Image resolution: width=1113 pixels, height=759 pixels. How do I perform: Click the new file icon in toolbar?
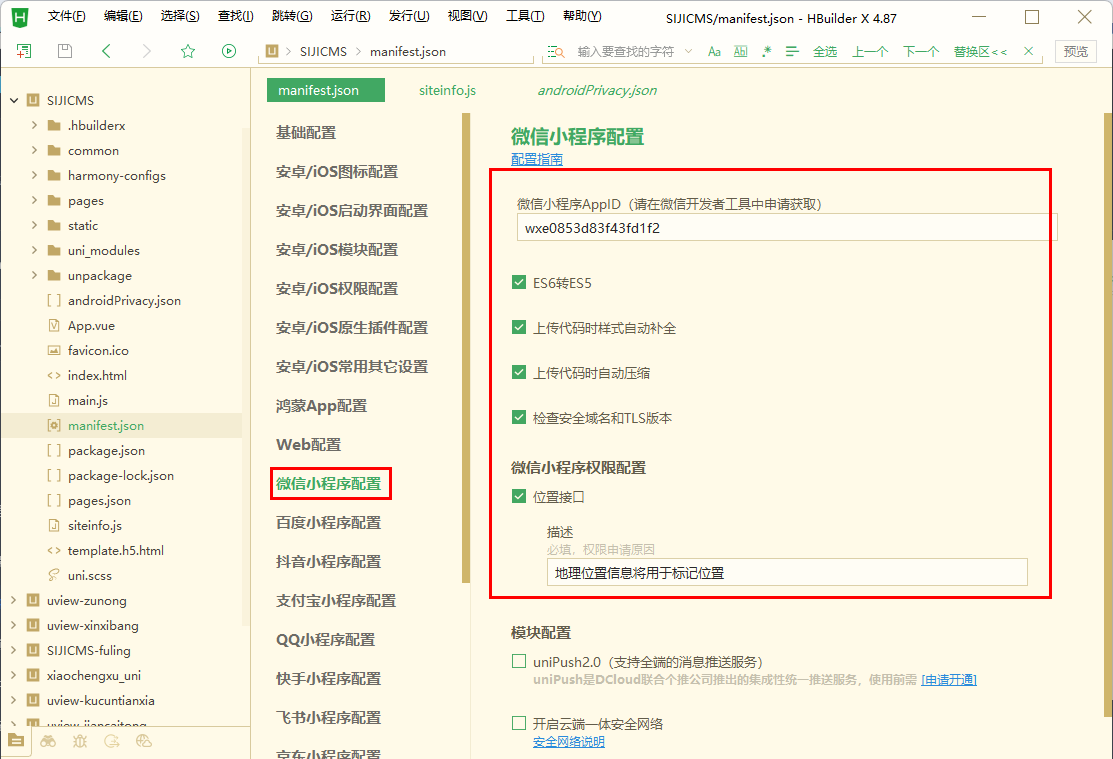(24, 51)
